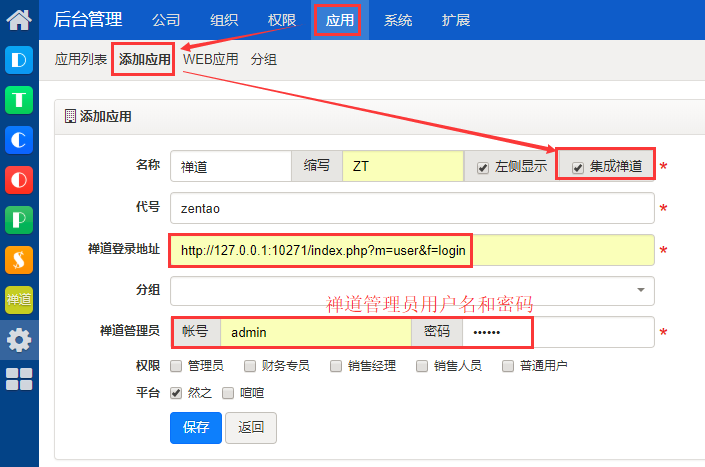The height and width of the screenshot is (467, 705).
Task: Toggle the 集成禅道 checkbox
Action: click(578, 168)
